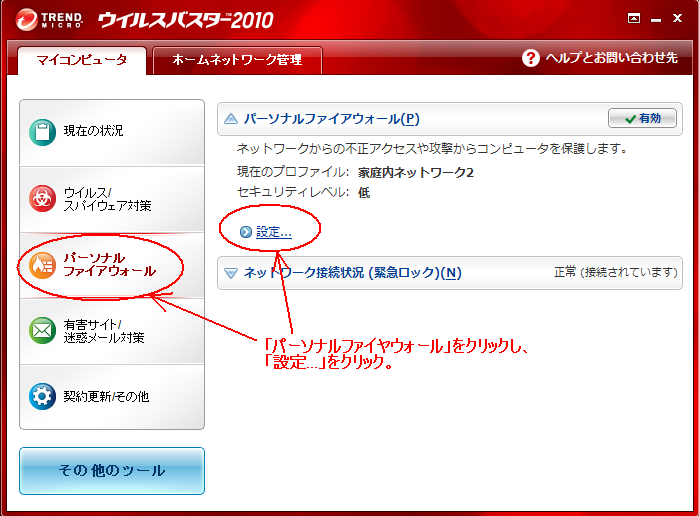699x516 pixels.
Task: Expand the ネットワーク接続状況 section triangle
Action: point(231,273)
